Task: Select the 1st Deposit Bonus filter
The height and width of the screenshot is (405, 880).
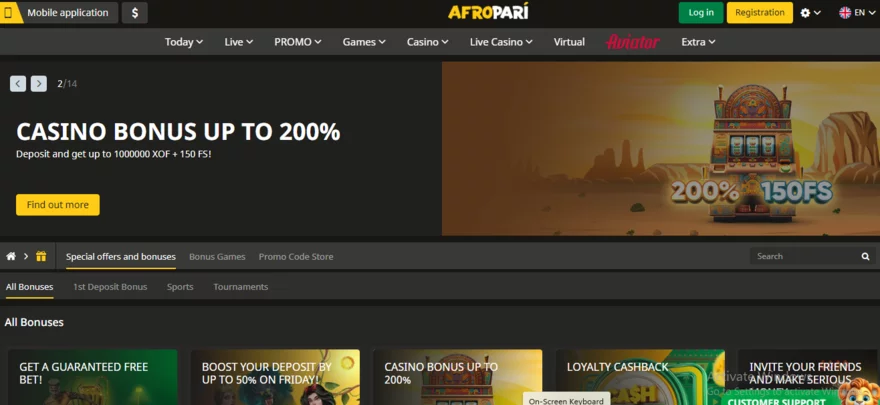Action: point(110,287)
